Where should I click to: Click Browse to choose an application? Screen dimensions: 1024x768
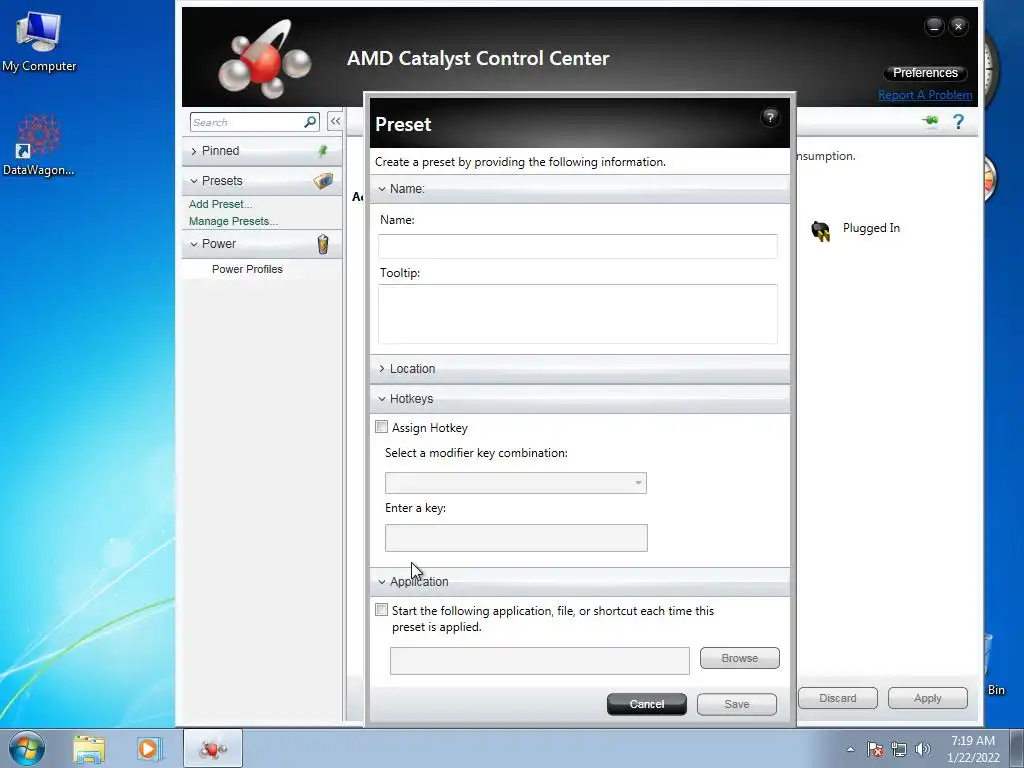(x=739, y=658)
